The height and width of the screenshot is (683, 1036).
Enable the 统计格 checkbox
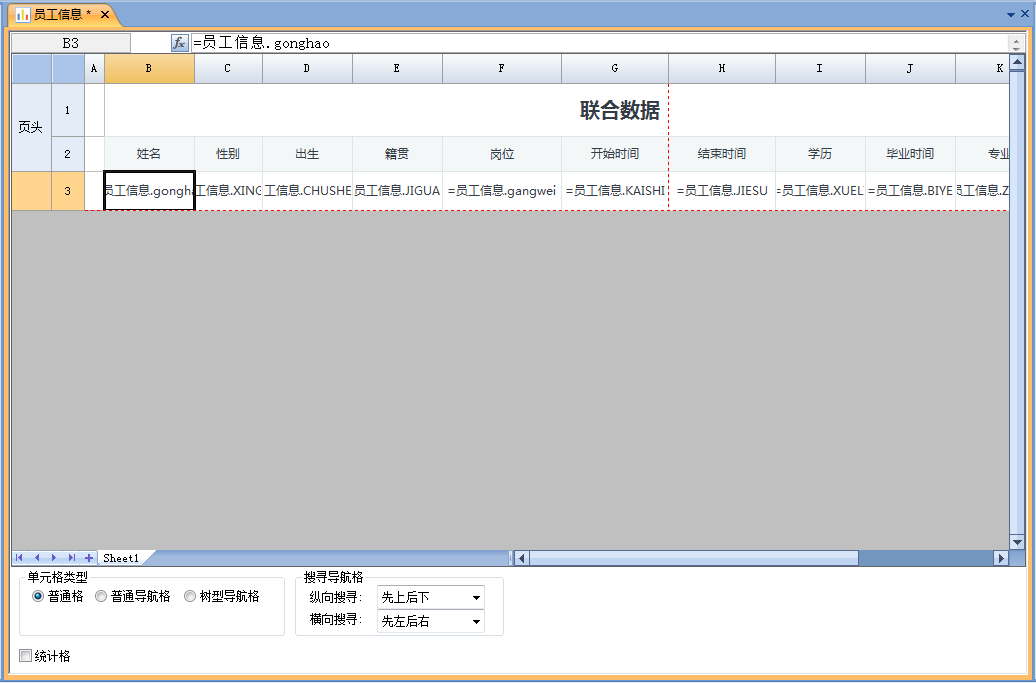(26, 656)
